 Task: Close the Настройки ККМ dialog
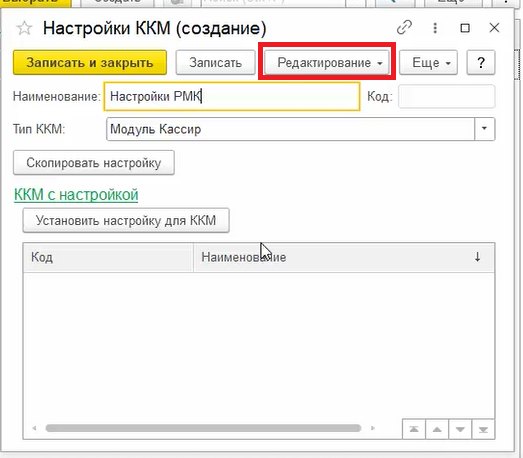494,28
